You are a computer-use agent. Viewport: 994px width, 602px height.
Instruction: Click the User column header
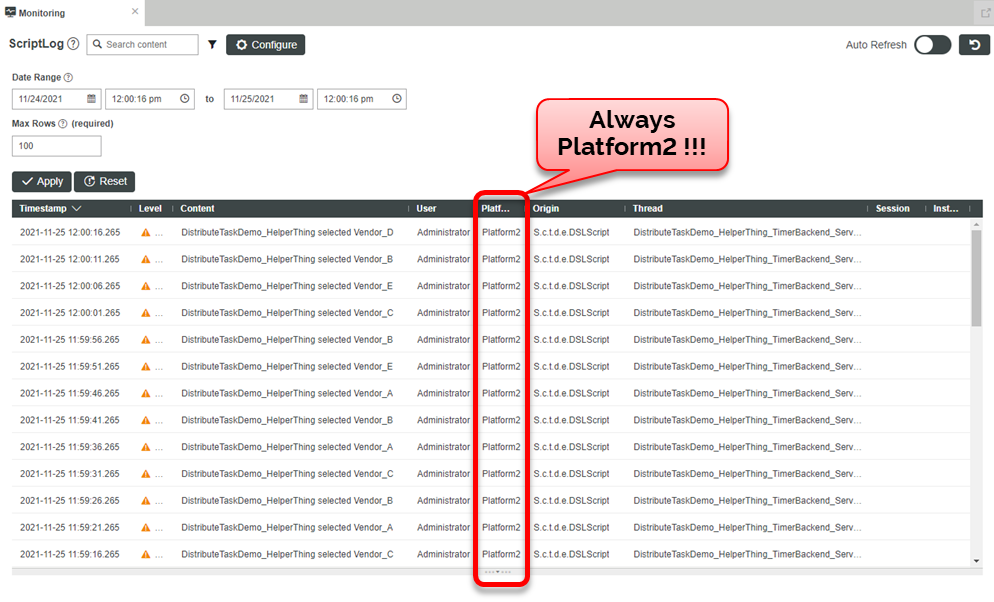426,208
